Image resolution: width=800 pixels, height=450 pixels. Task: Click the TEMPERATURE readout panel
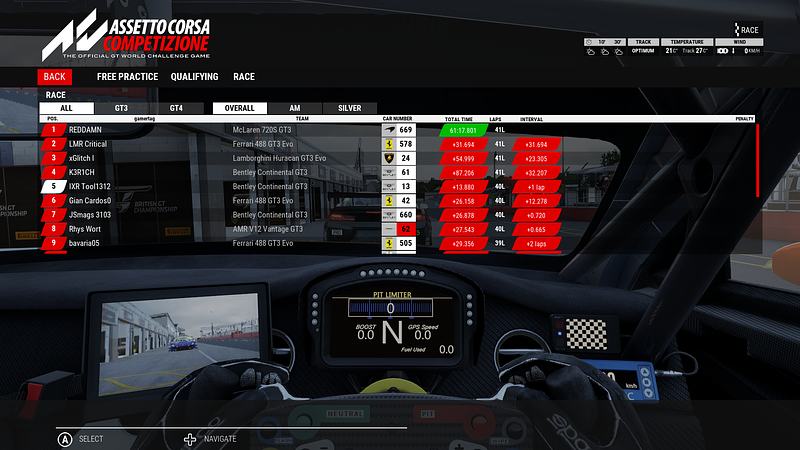tap(687, 46)
